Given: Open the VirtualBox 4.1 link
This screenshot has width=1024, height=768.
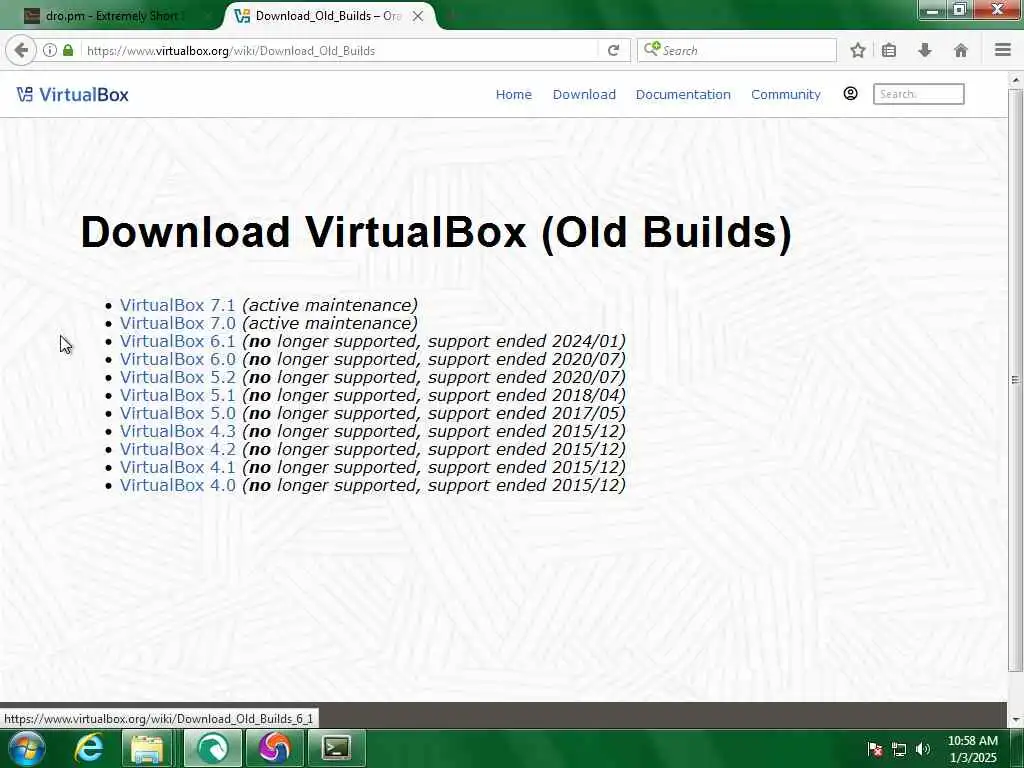Looking at the screenshot, I should click(177, 467).
